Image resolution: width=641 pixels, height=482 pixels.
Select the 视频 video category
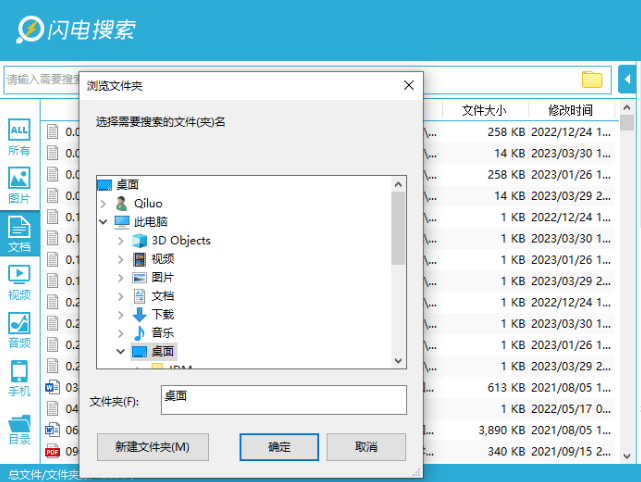19,282
